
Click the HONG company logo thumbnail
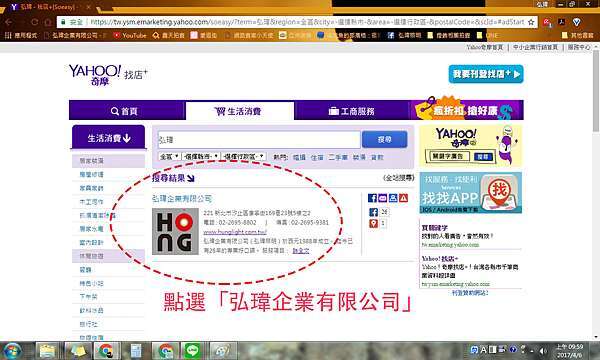tap(175, 231)
